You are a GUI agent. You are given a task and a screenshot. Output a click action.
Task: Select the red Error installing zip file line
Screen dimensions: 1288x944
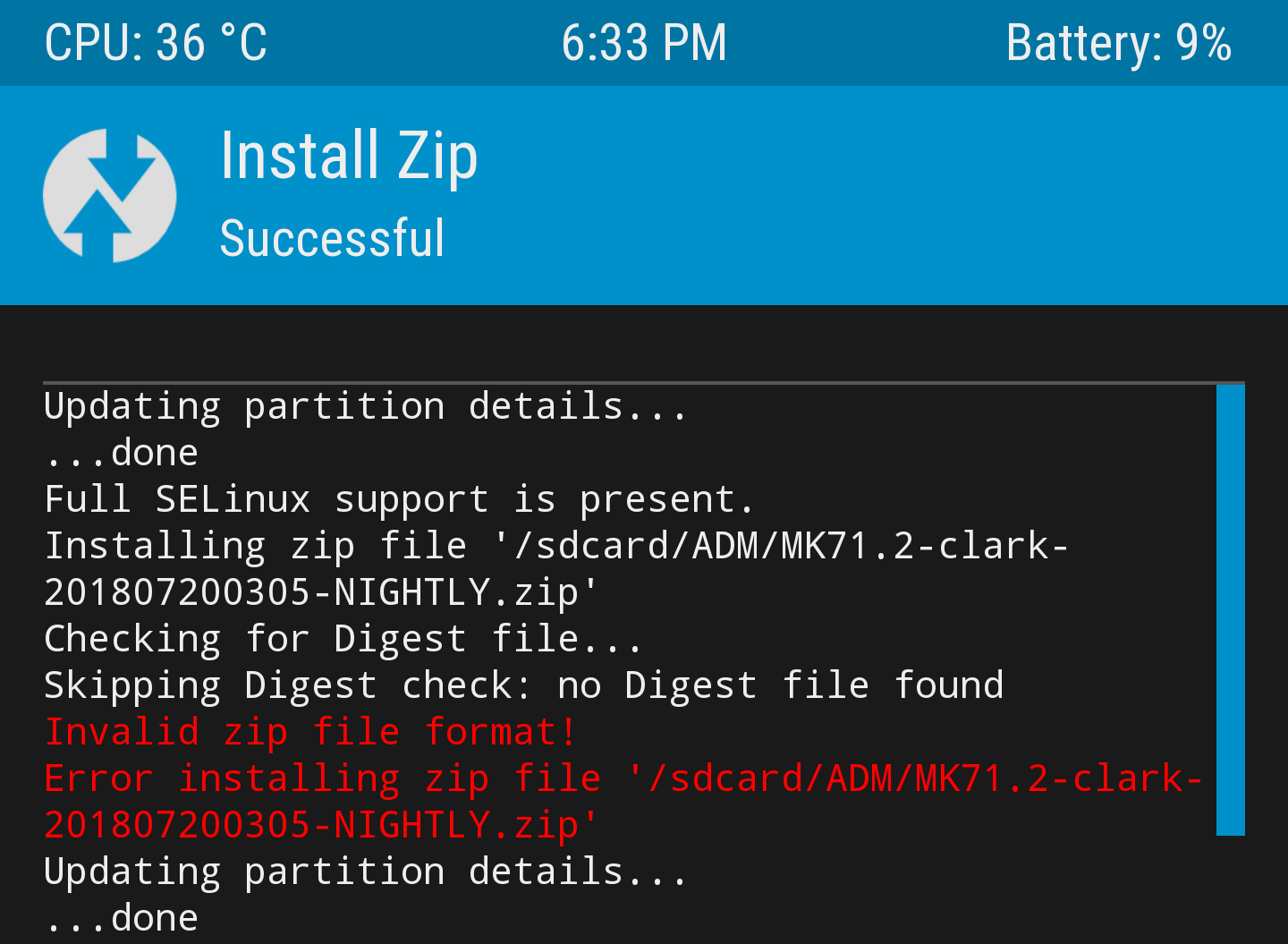coord(623,778)
